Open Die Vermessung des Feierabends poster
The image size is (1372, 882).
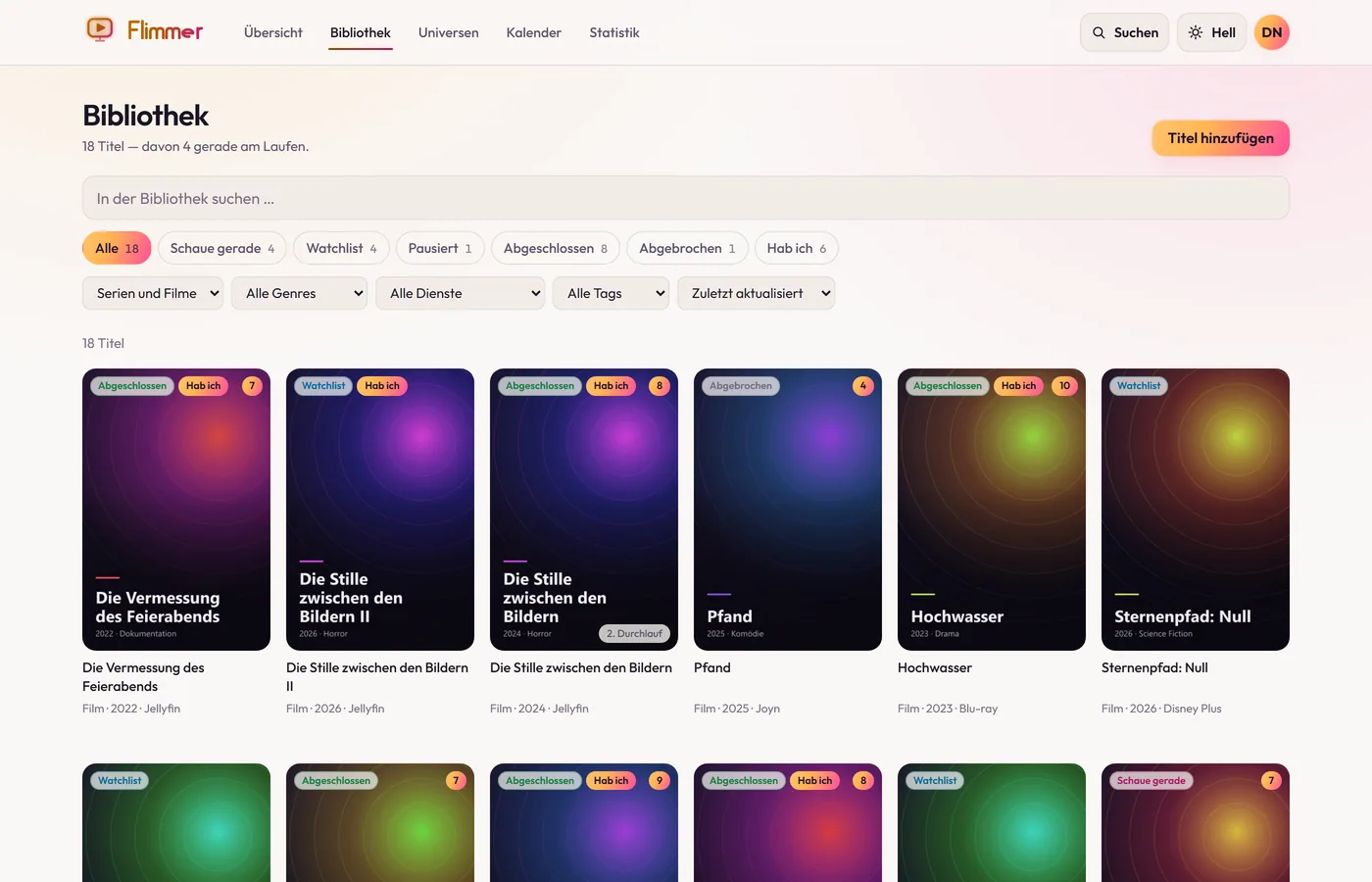pos(176,510)
